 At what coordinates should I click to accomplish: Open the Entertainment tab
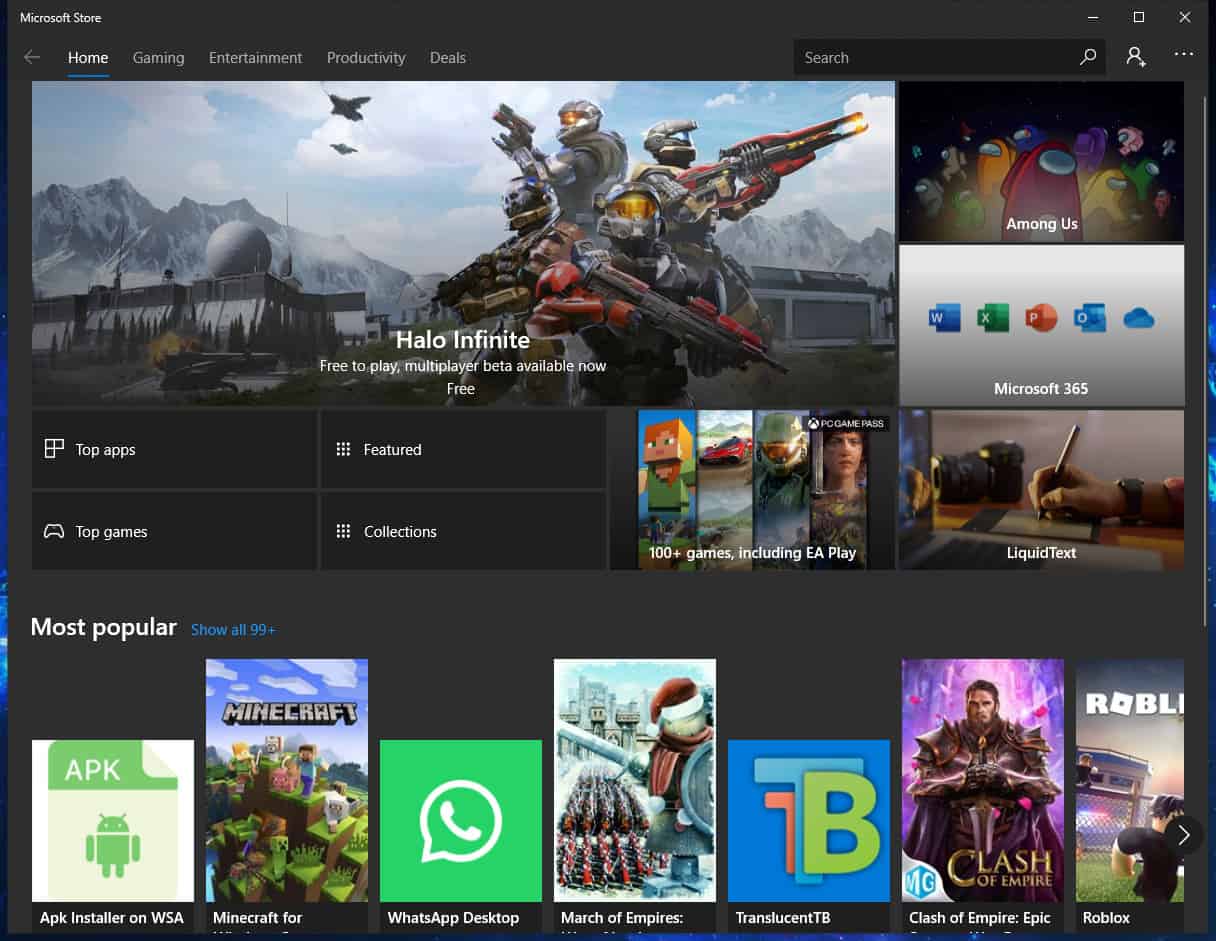pos(255,58)
